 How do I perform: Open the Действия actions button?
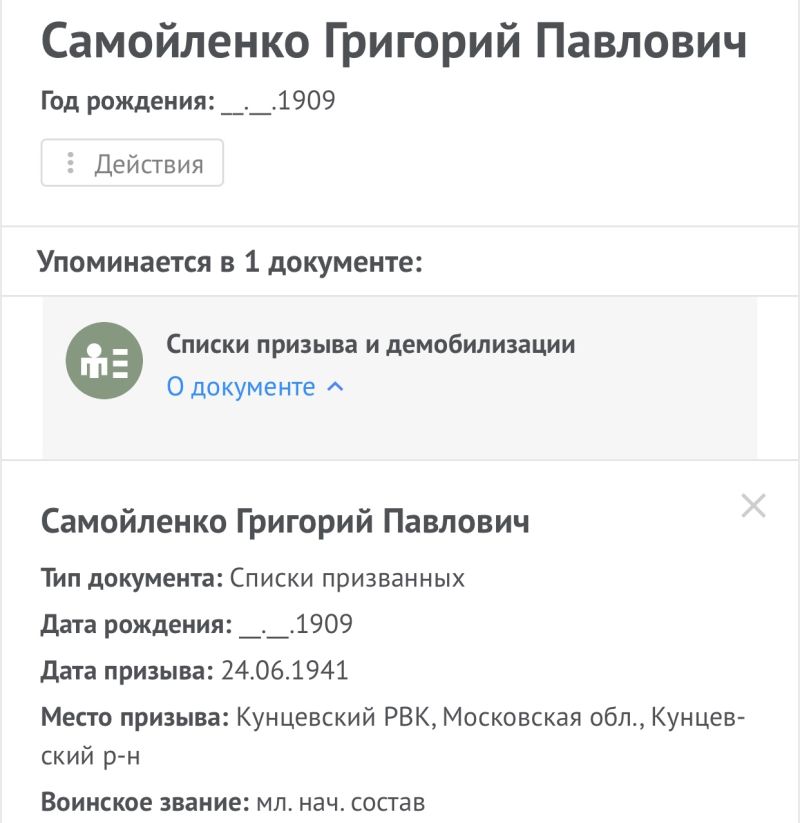[132, 163]
